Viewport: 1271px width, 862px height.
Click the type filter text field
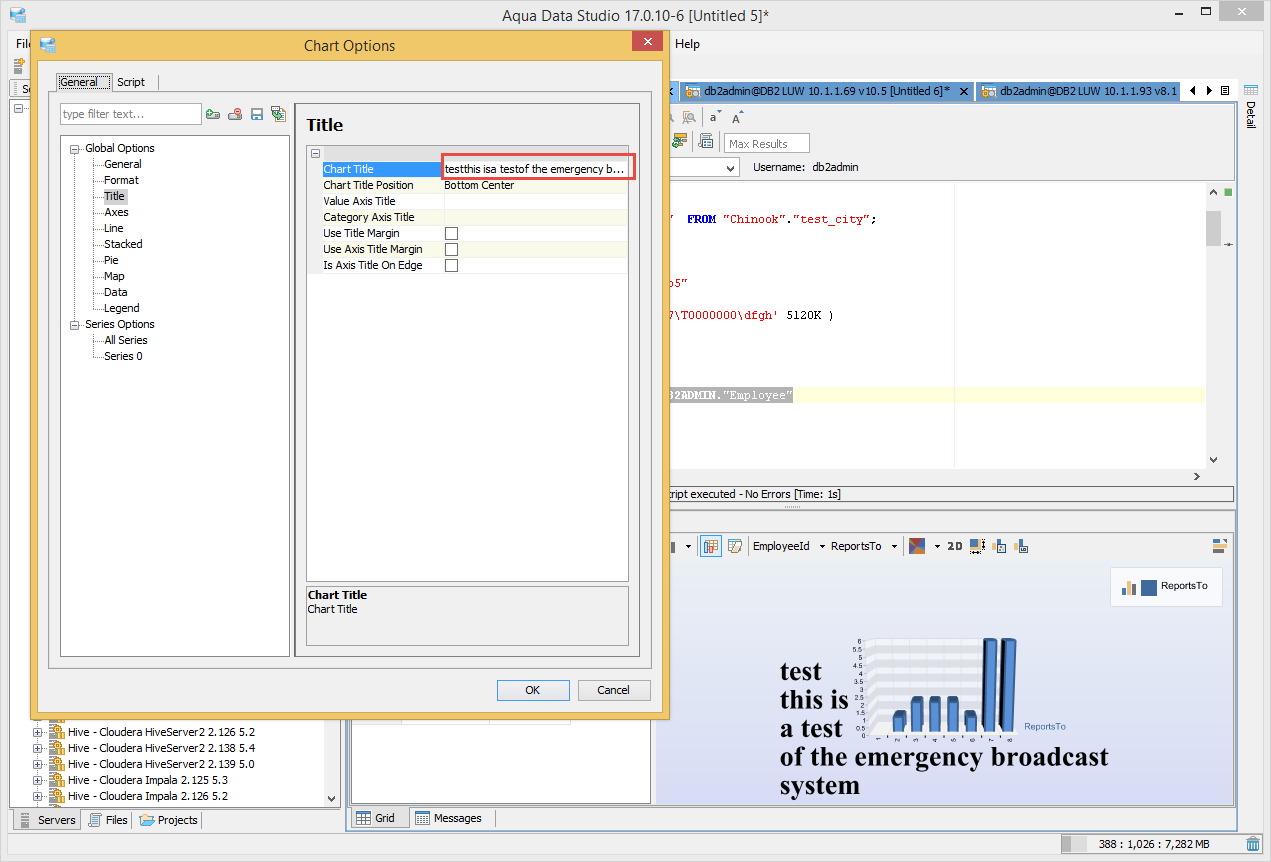click(x=131, y=114)
